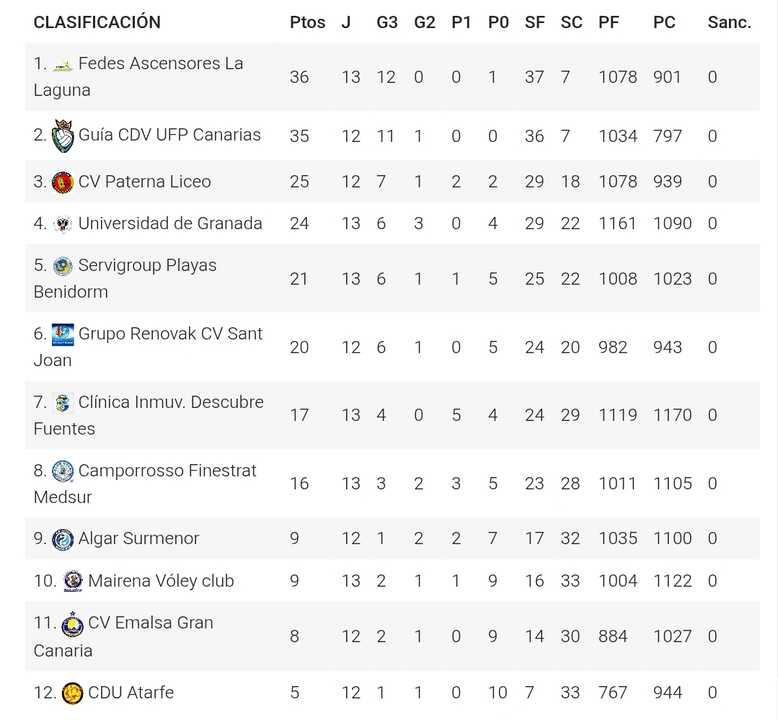Open the CDU Atarfe team name

click(131, 692)
